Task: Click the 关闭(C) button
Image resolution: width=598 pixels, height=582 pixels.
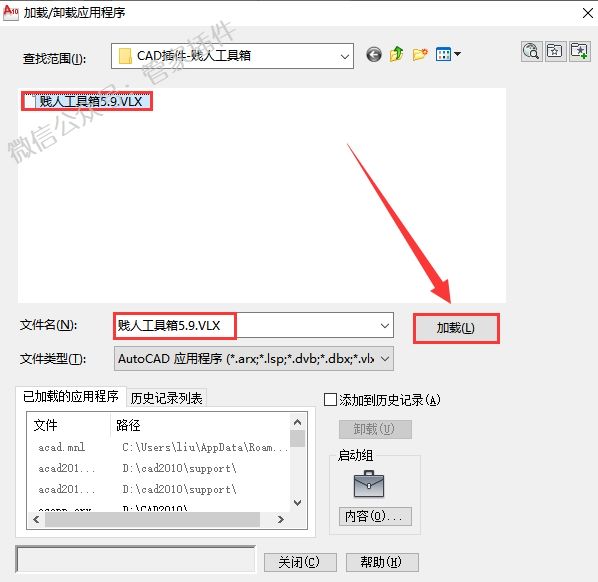Action: (300, 563)
